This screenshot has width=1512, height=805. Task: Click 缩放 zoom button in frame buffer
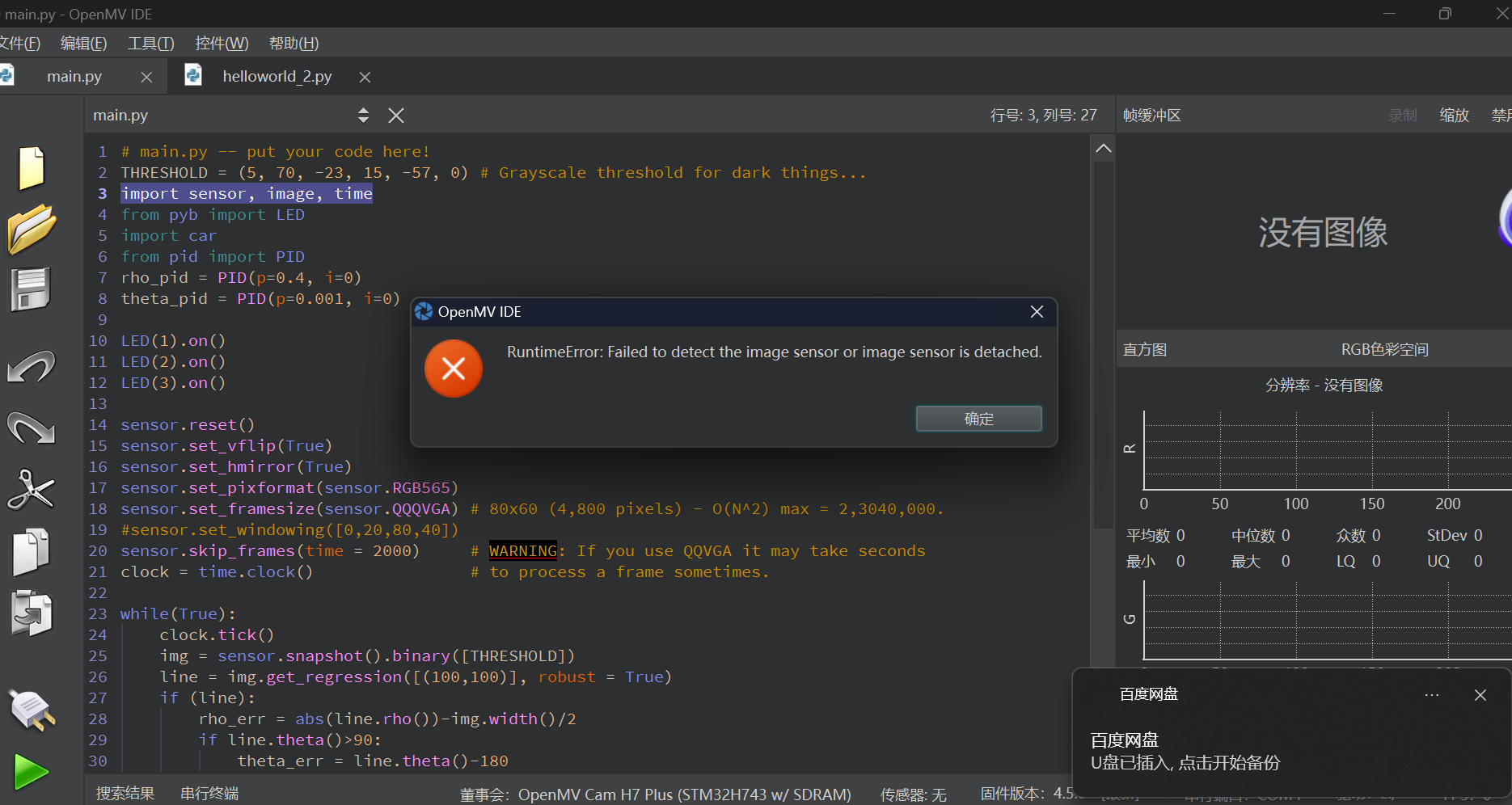coord(1454,116)
